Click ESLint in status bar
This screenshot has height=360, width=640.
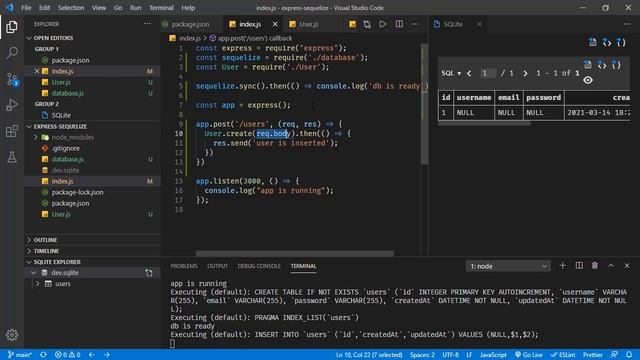(x=563, y=355)
